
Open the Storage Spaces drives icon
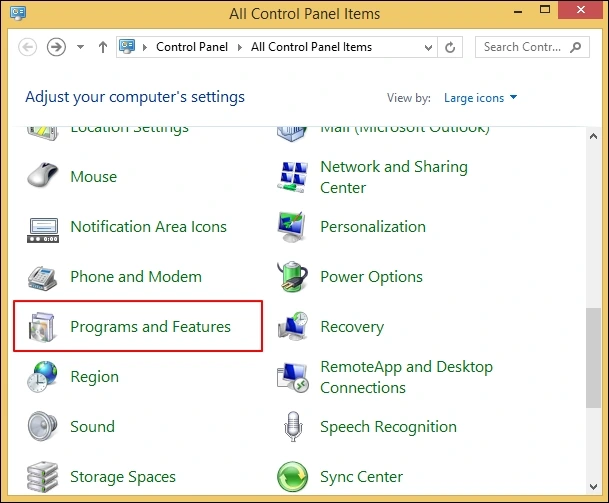click(x=42, y=477)
